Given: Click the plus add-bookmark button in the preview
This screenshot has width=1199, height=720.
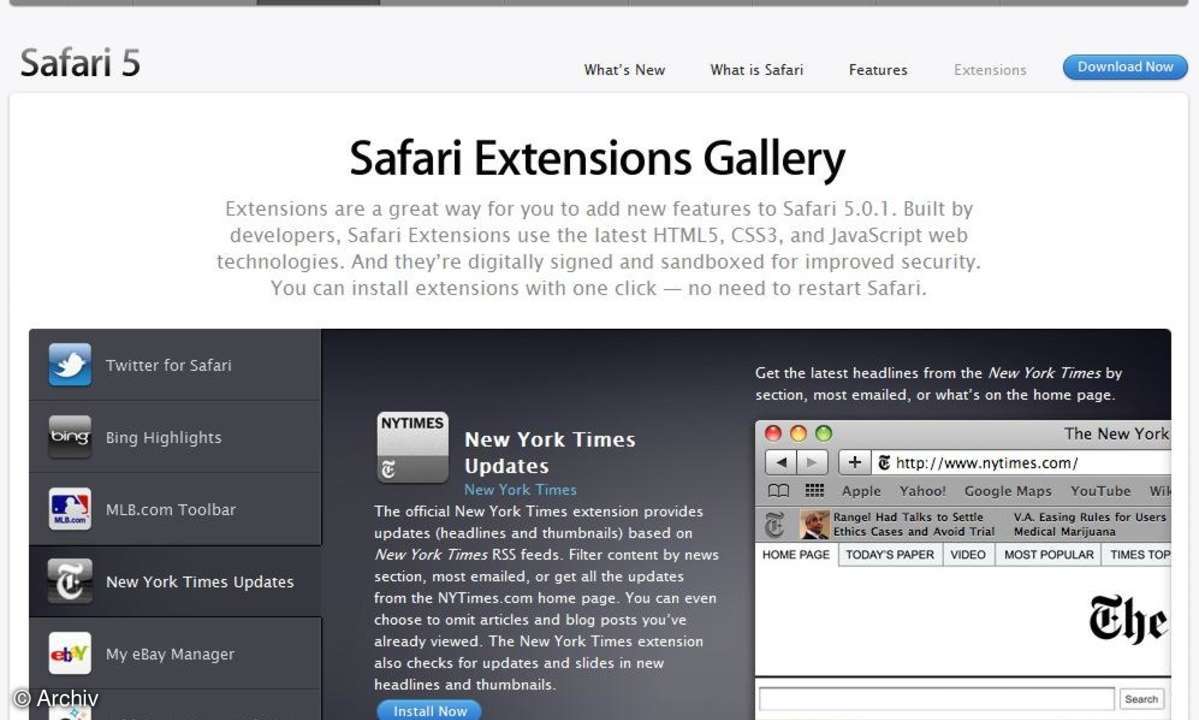Looking at the screenshot, I should point(855,462).
